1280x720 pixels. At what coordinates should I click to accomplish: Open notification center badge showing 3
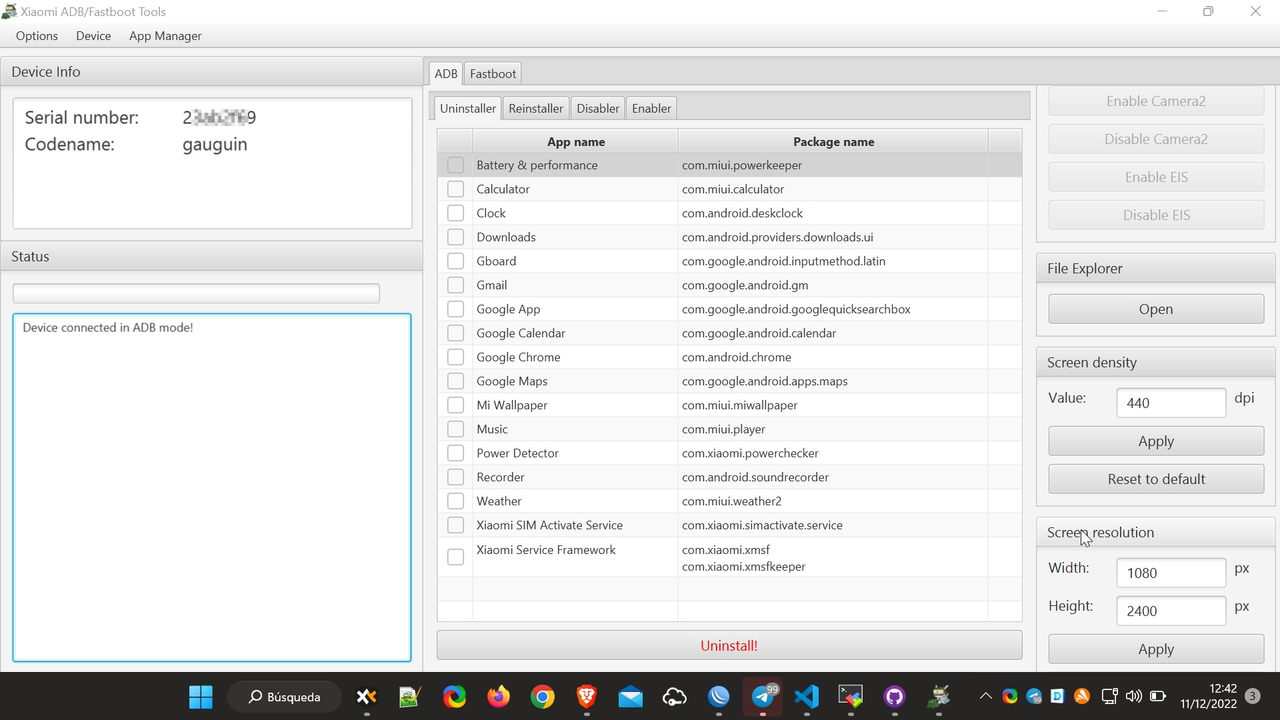1253,696
